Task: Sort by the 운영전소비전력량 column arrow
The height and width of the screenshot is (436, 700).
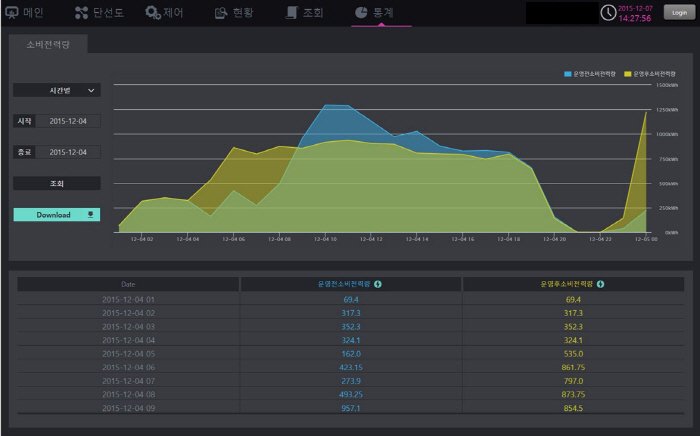Action: coord(378,285)
